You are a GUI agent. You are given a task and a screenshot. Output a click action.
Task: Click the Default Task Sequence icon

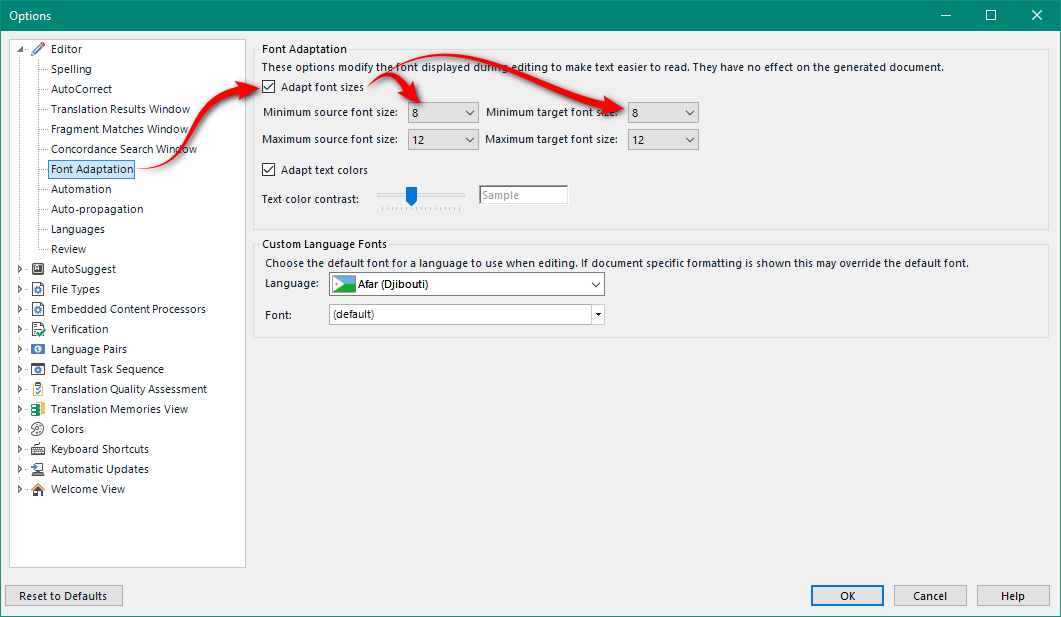38,369
